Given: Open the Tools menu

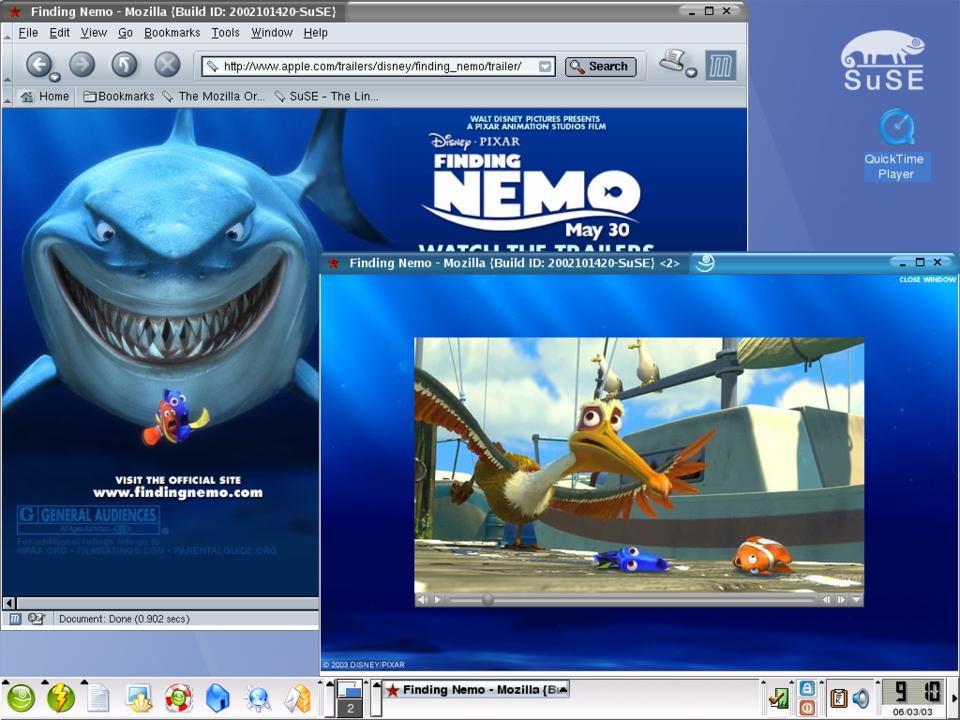Looking at the screenshot, I should pyautogui.click(x=225, y=33).
